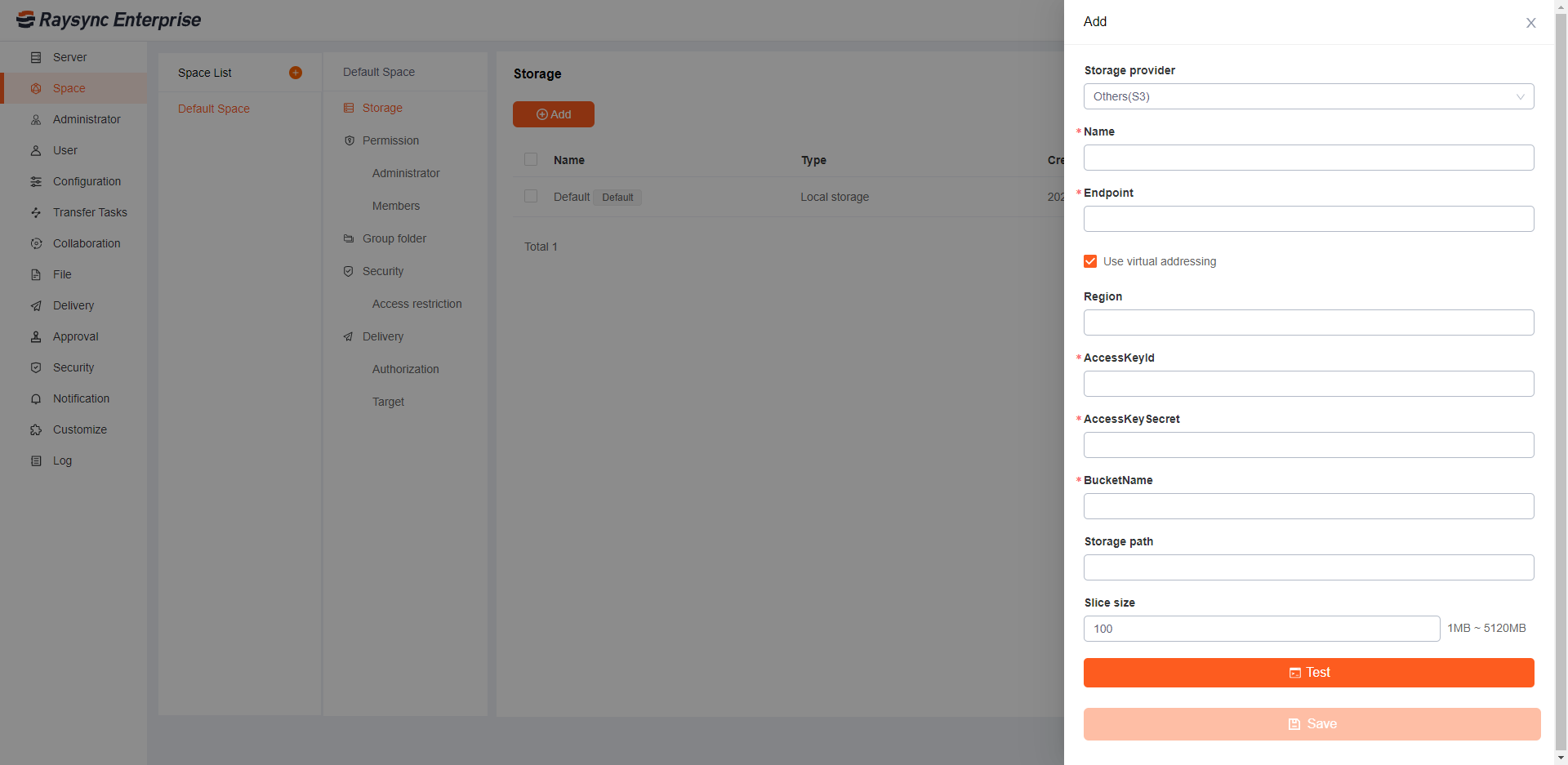1568x765 pixels.
Task: Check the select-all checkbox in the storage table
Action: tap(530, 159)
